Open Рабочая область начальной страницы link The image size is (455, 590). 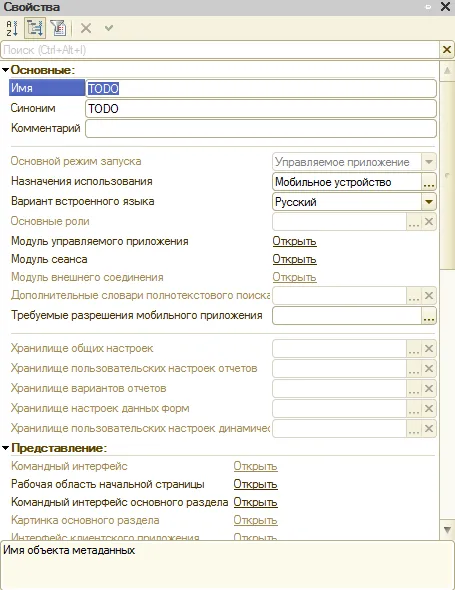click(256, 484)
